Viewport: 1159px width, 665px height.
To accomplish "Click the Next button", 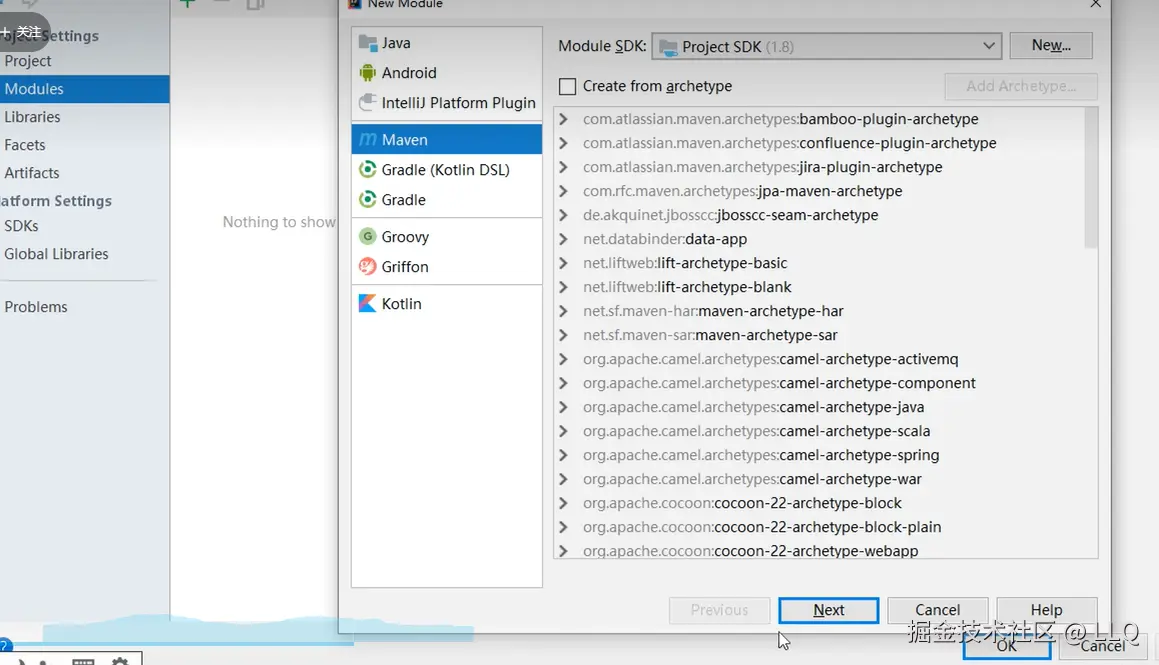I will pyautogui.click(x=829, y=610).
